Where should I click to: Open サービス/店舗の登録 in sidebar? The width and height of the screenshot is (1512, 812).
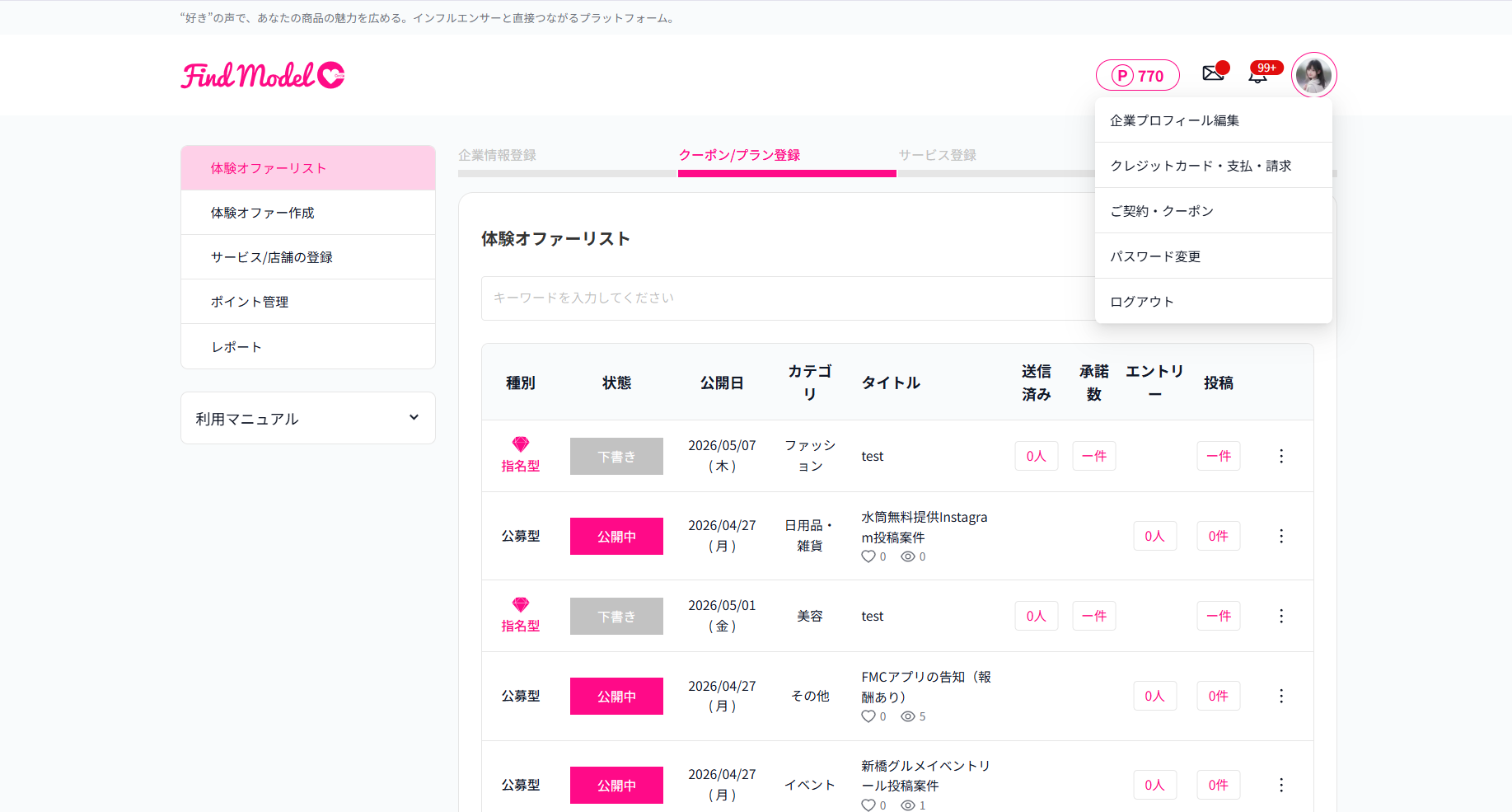(308, 257)
